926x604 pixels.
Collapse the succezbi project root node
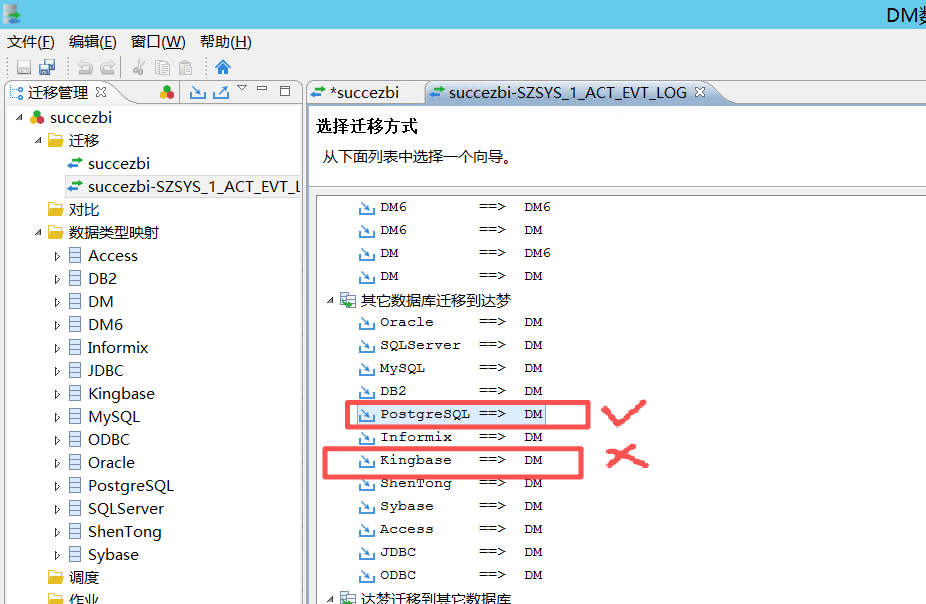pyautogui.click(x=19, y=117)
